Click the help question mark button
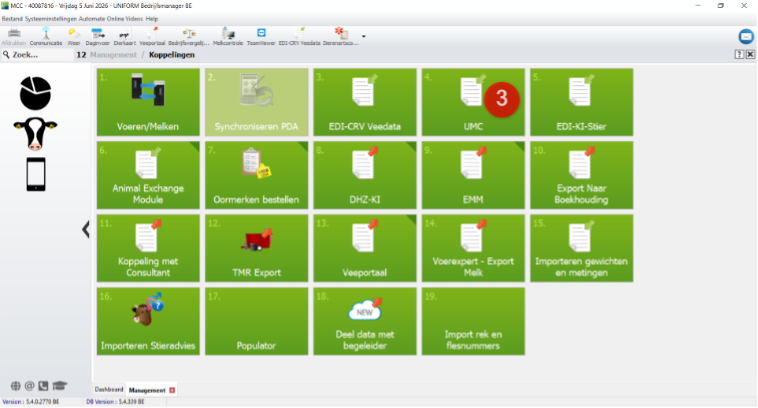 click(x=739, y=55)
